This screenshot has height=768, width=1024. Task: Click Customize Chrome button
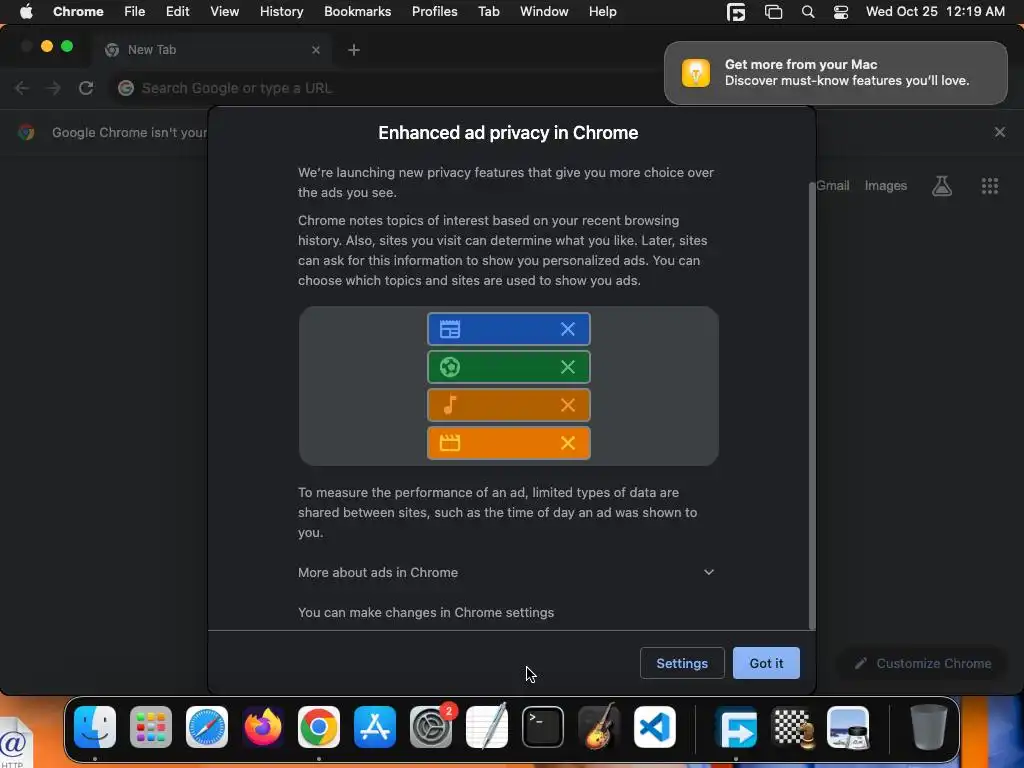pyautogui.click(x=923, y=664)
